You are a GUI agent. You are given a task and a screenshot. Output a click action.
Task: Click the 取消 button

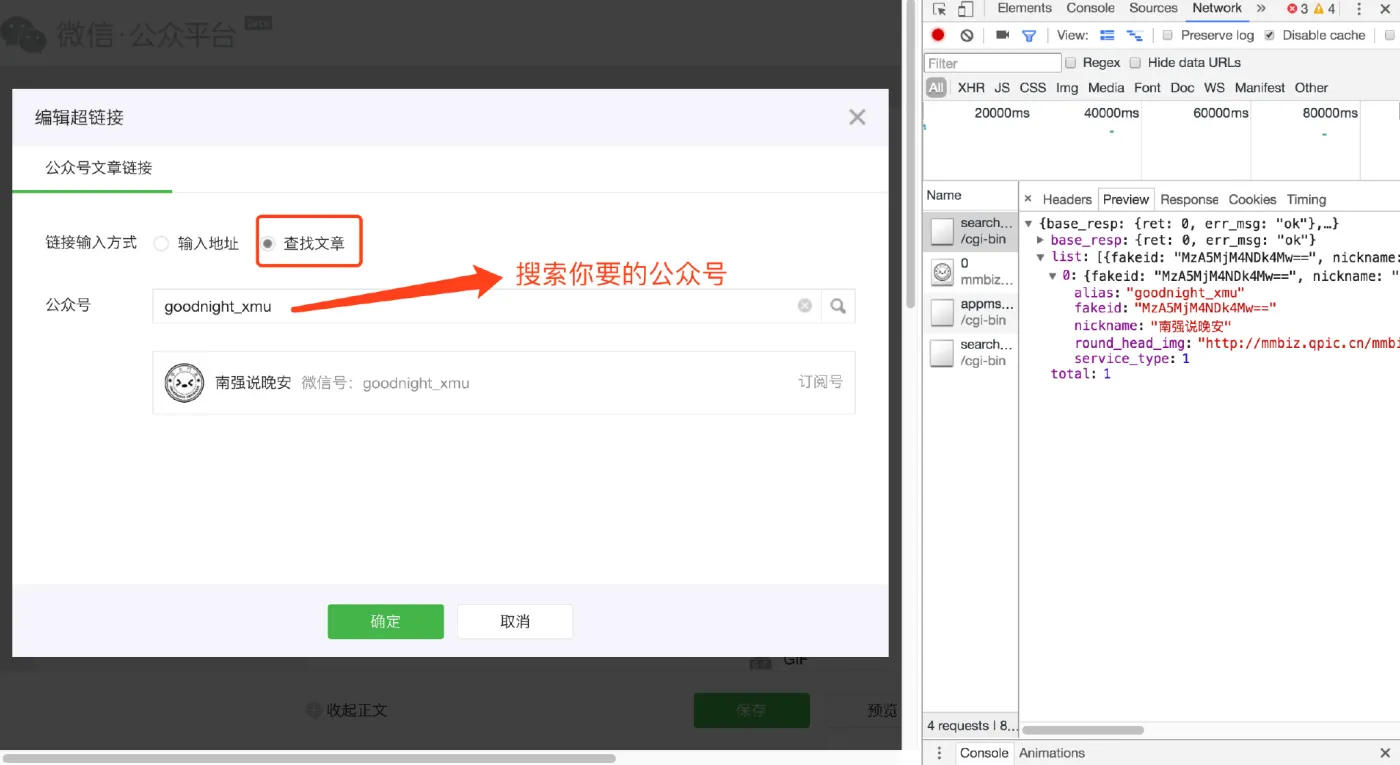[x=515, y=621]
